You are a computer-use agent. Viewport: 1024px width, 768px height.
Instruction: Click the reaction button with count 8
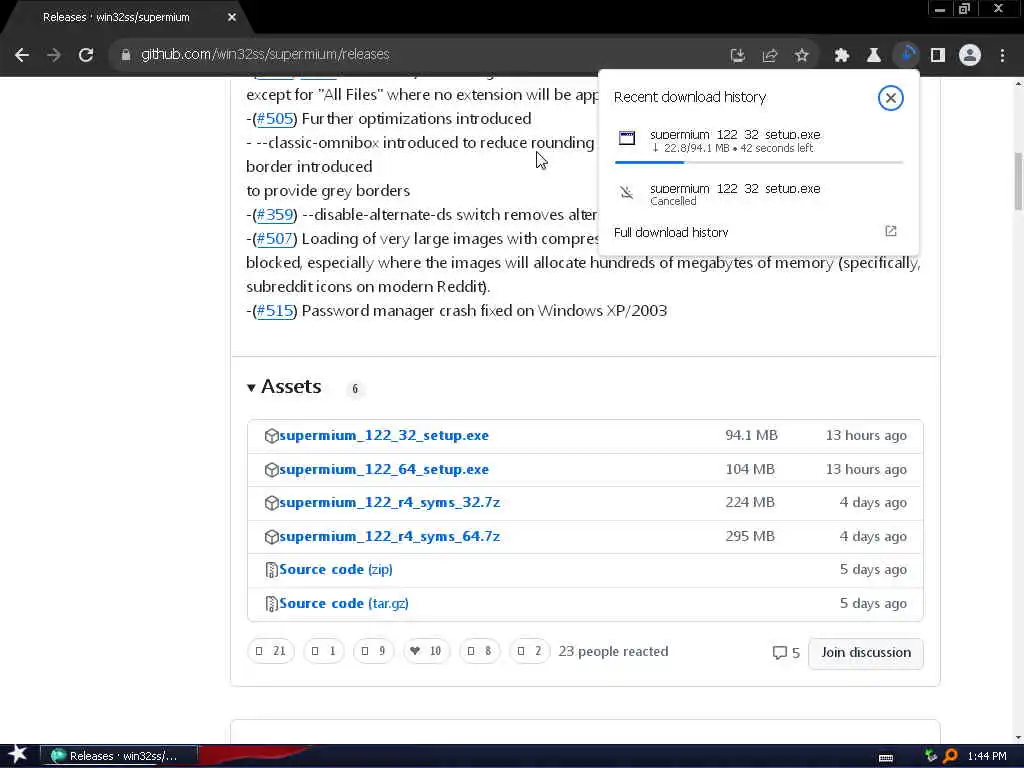pyautogui.click(x=479, y=651)
